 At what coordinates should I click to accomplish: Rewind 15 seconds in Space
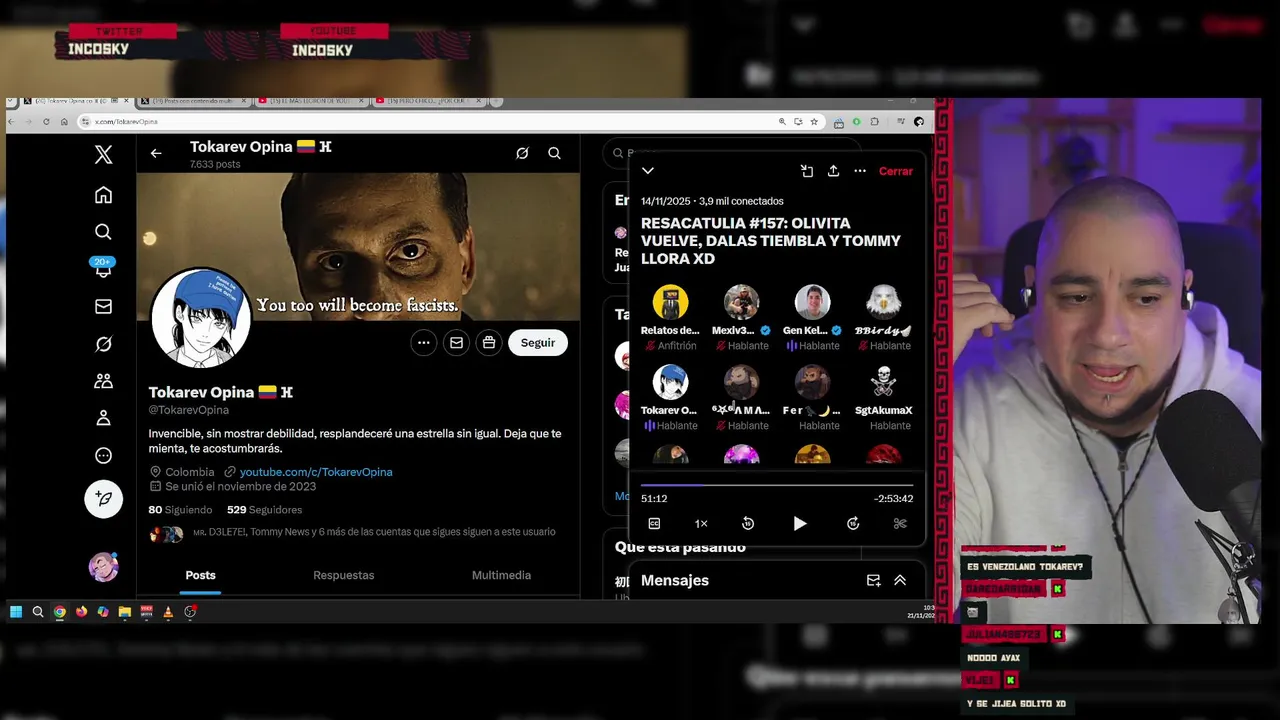748,524
